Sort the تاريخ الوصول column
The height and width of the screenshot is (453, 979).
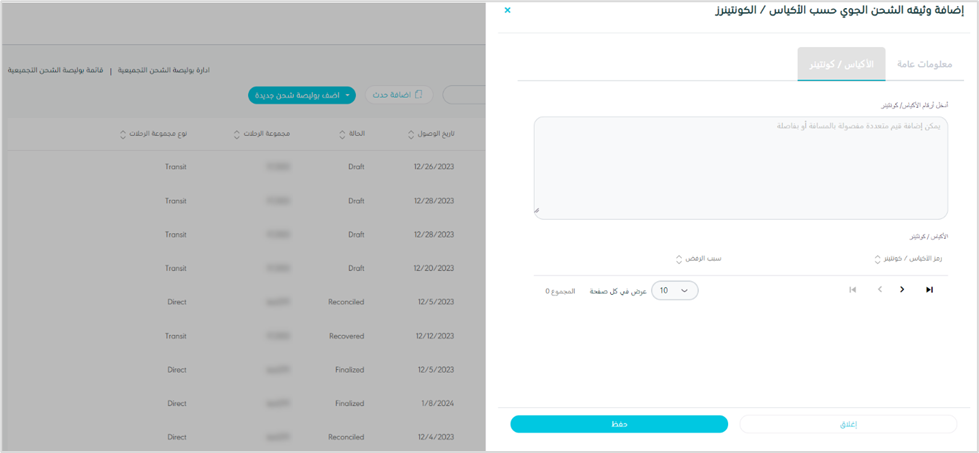(411, 134)
